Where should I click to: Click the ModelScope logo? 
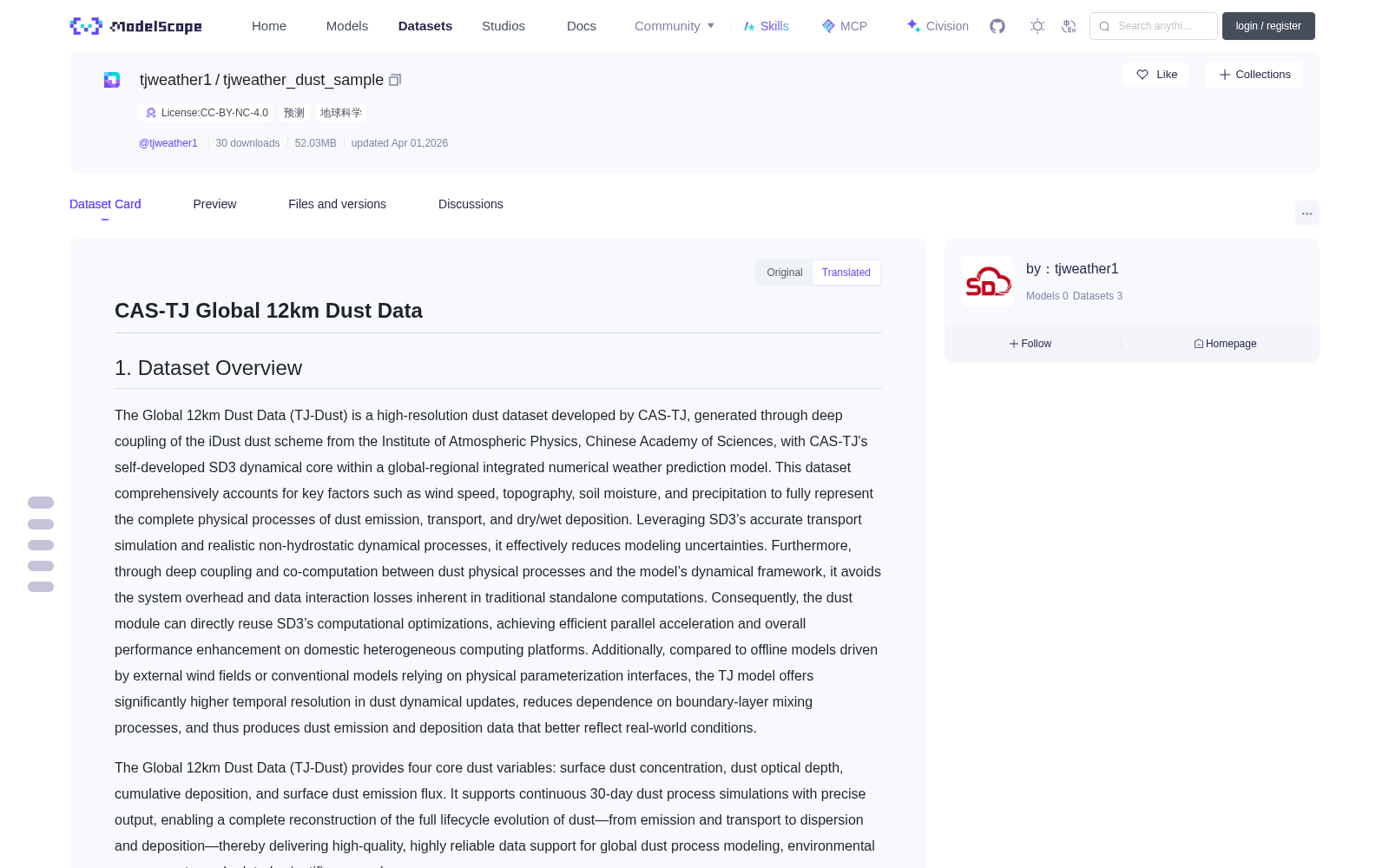point(135,26)
